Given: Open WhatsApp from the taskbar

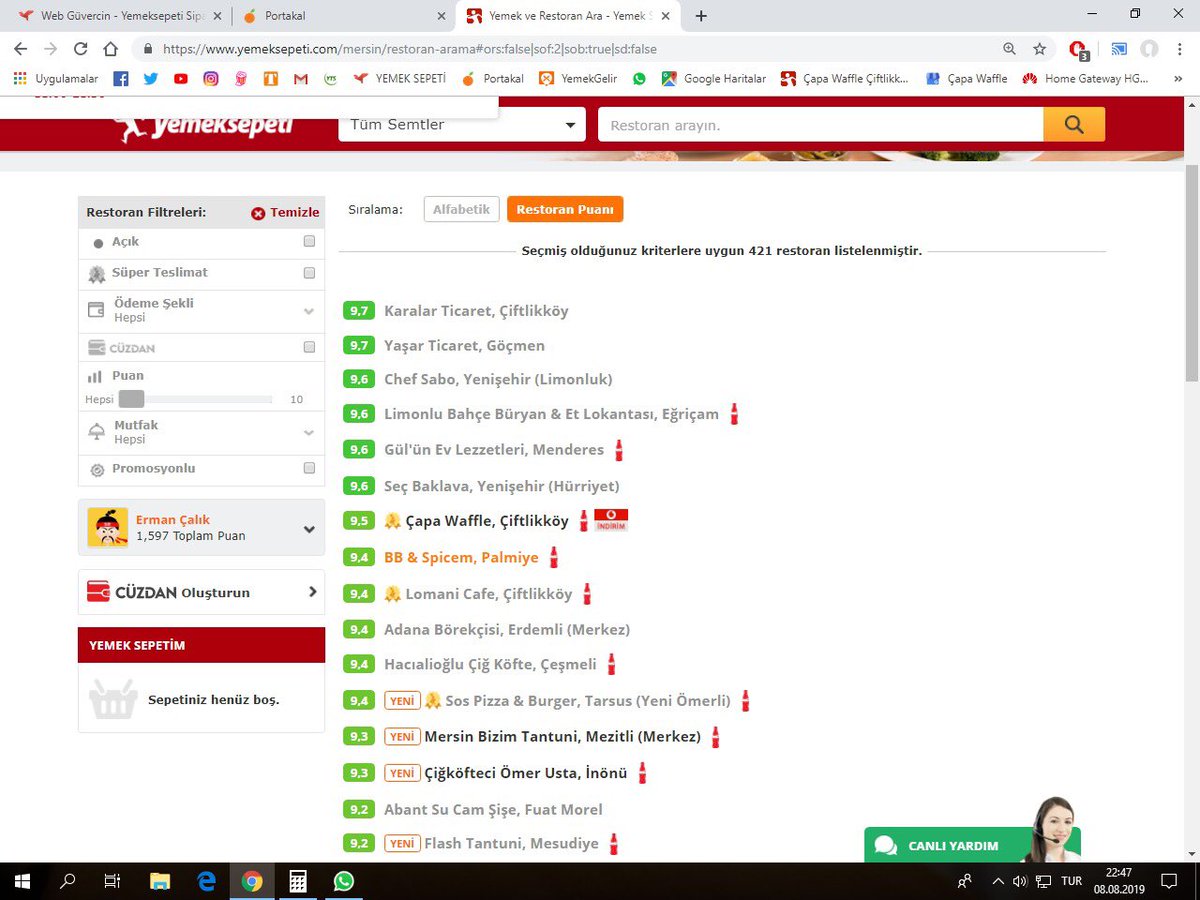Looking at the screenshot, I should [x=344, y=881].
